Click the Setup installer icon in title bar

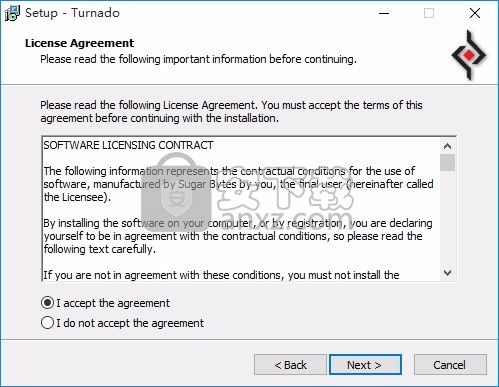(x=12, y=13)
